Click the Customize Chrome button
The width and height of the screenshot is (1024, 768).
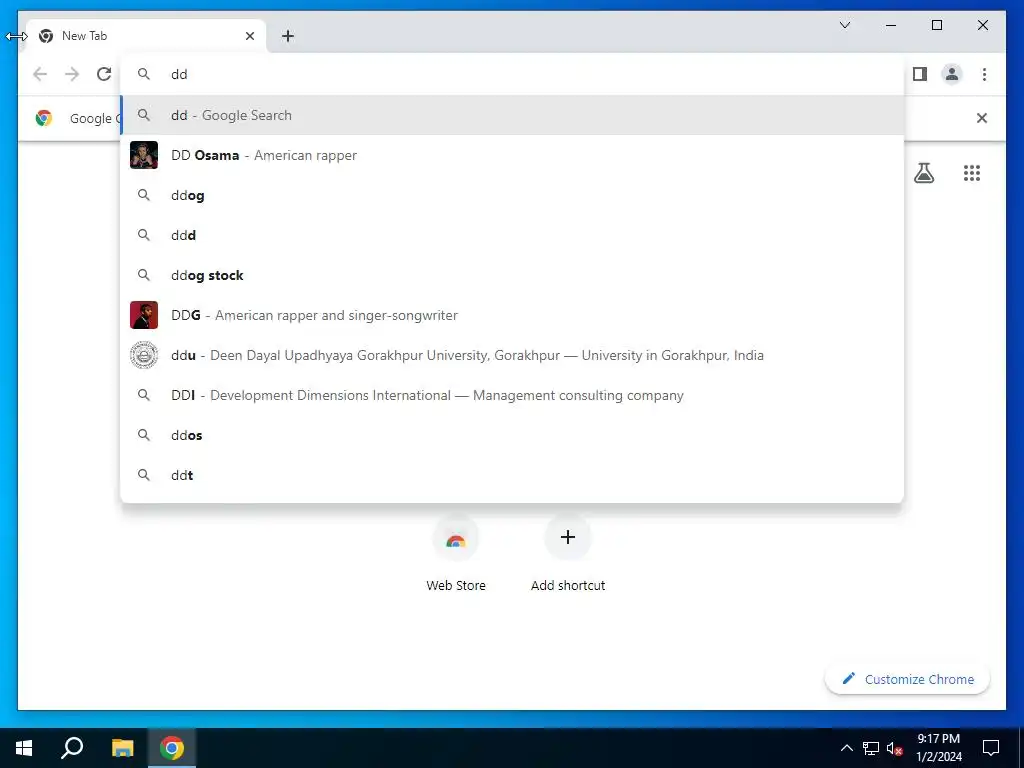coord(907,679)
